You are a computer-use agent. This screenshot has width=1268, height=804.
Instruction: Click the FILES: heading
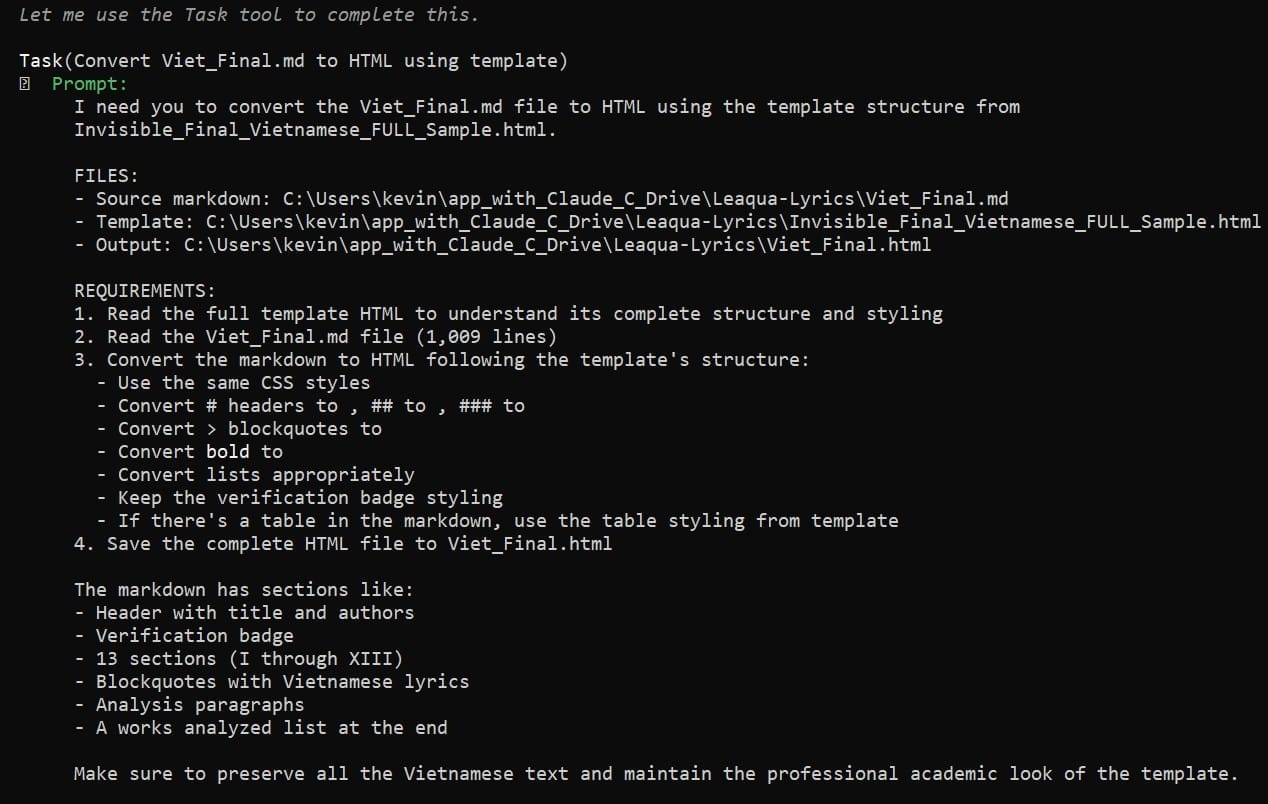click(106, 176)
